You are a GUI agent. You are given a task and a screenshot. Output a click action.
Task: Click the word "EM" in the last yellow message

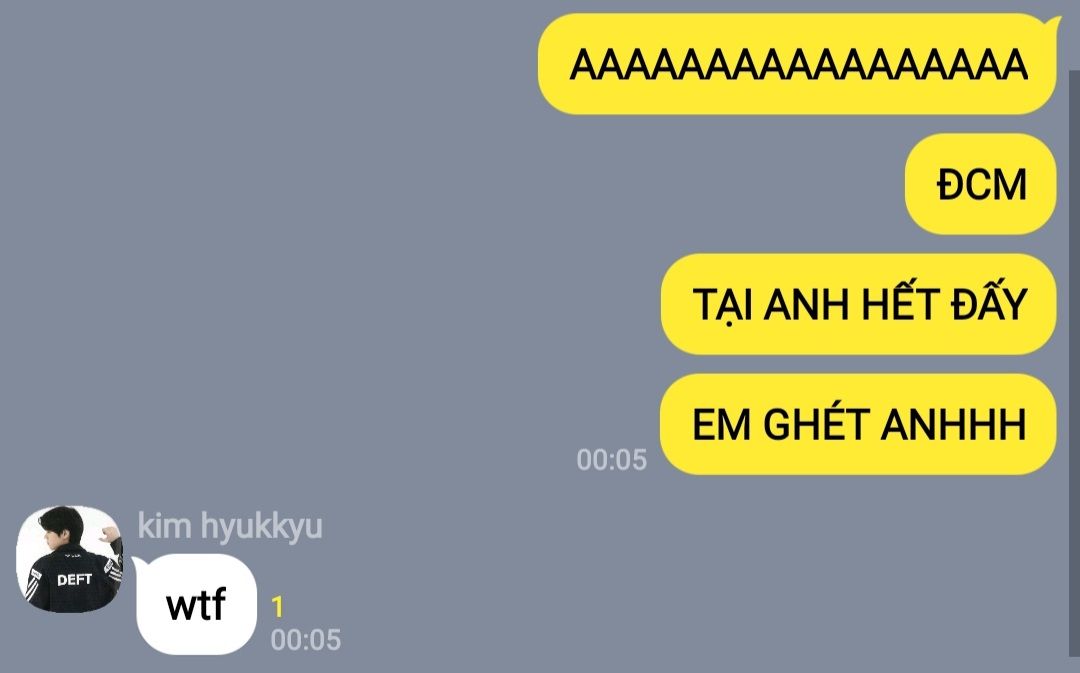coord(721,424)
